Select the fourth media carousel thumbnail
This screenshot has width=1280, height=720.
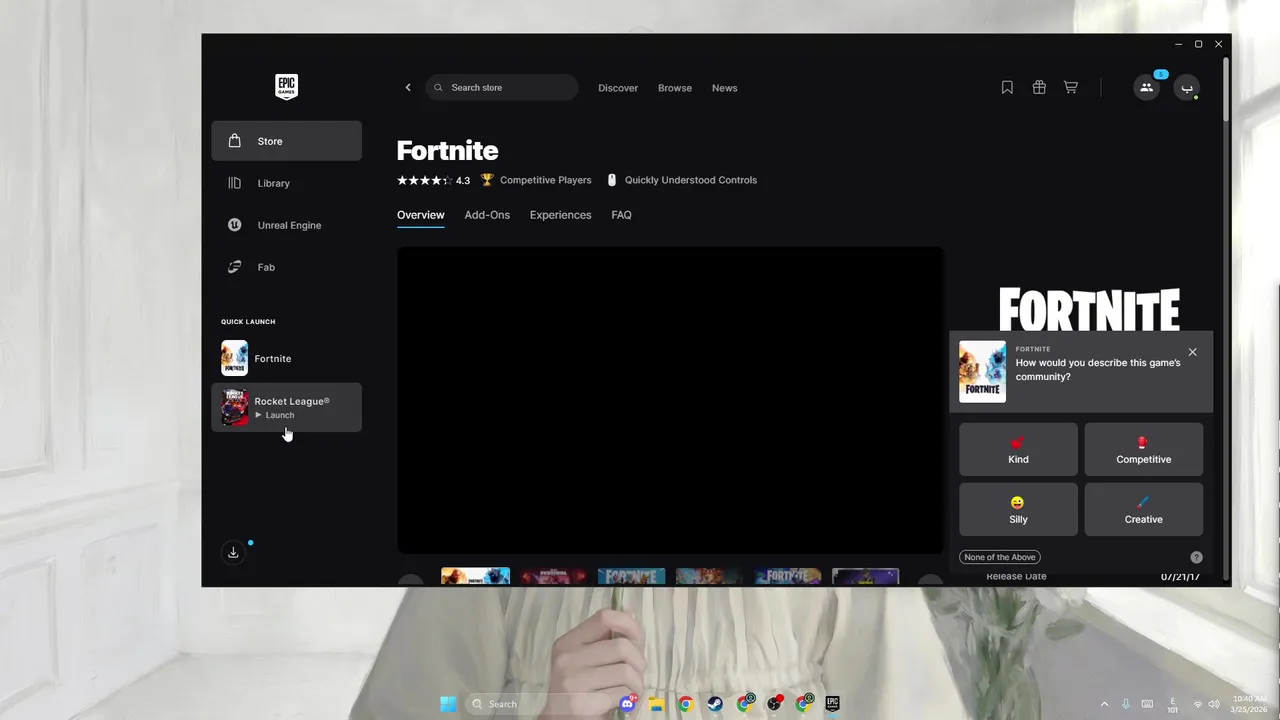710,577
